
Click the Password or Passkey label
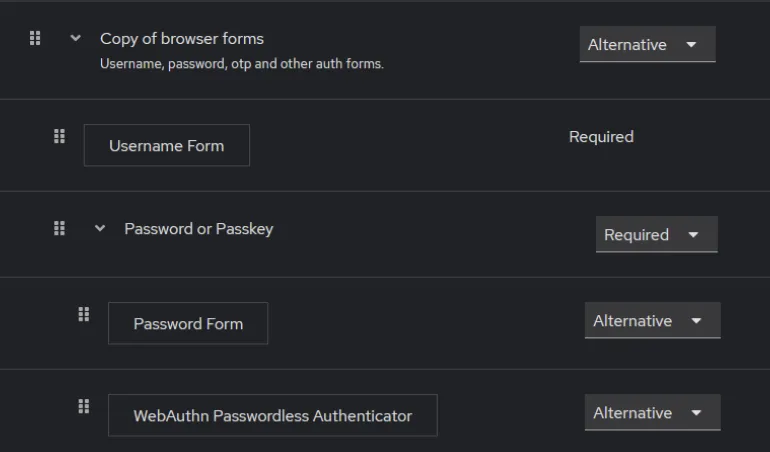click(x=198, y=229)
